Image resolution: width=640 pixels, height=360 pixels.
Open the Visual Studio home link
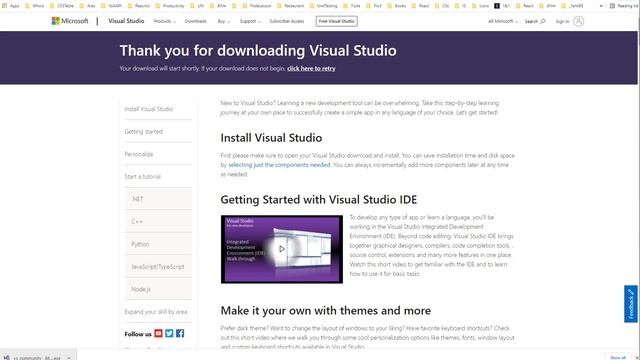(126, 21)
